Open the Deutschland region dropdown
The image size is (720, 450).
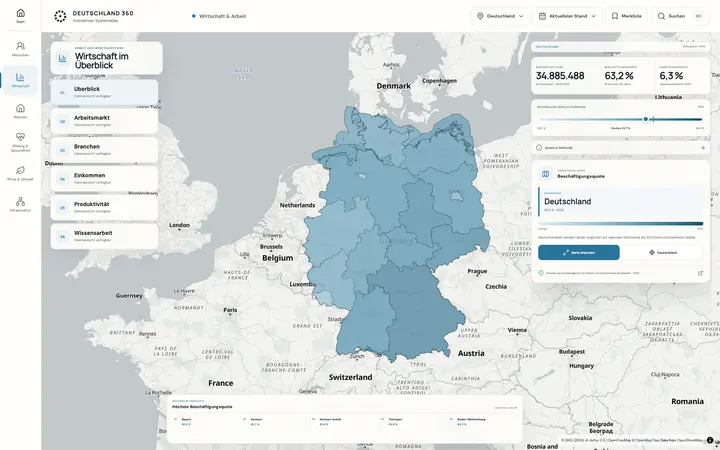click(x=500, y=16)
